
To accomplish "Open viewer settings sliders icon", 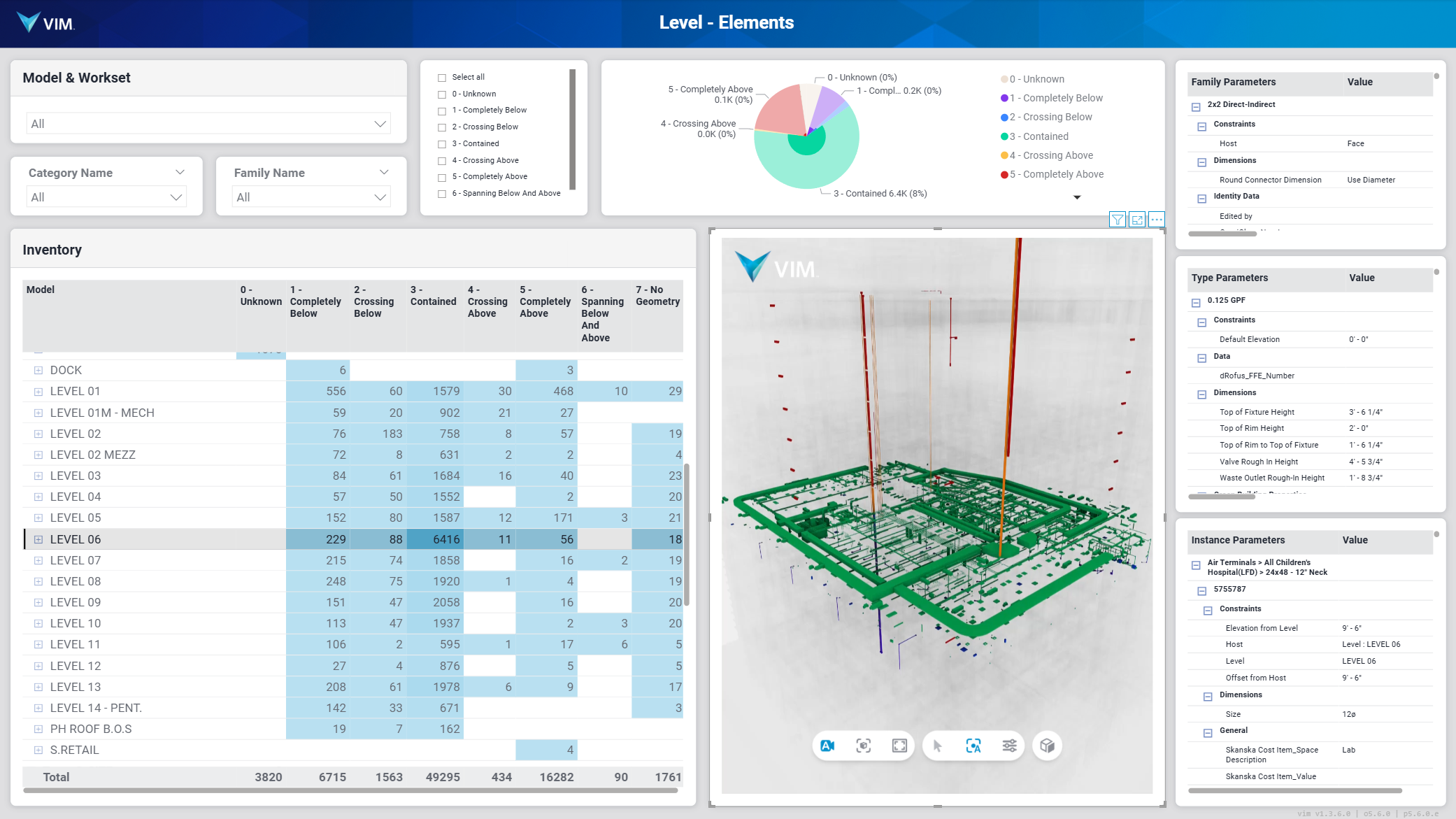I will 1009,746.
